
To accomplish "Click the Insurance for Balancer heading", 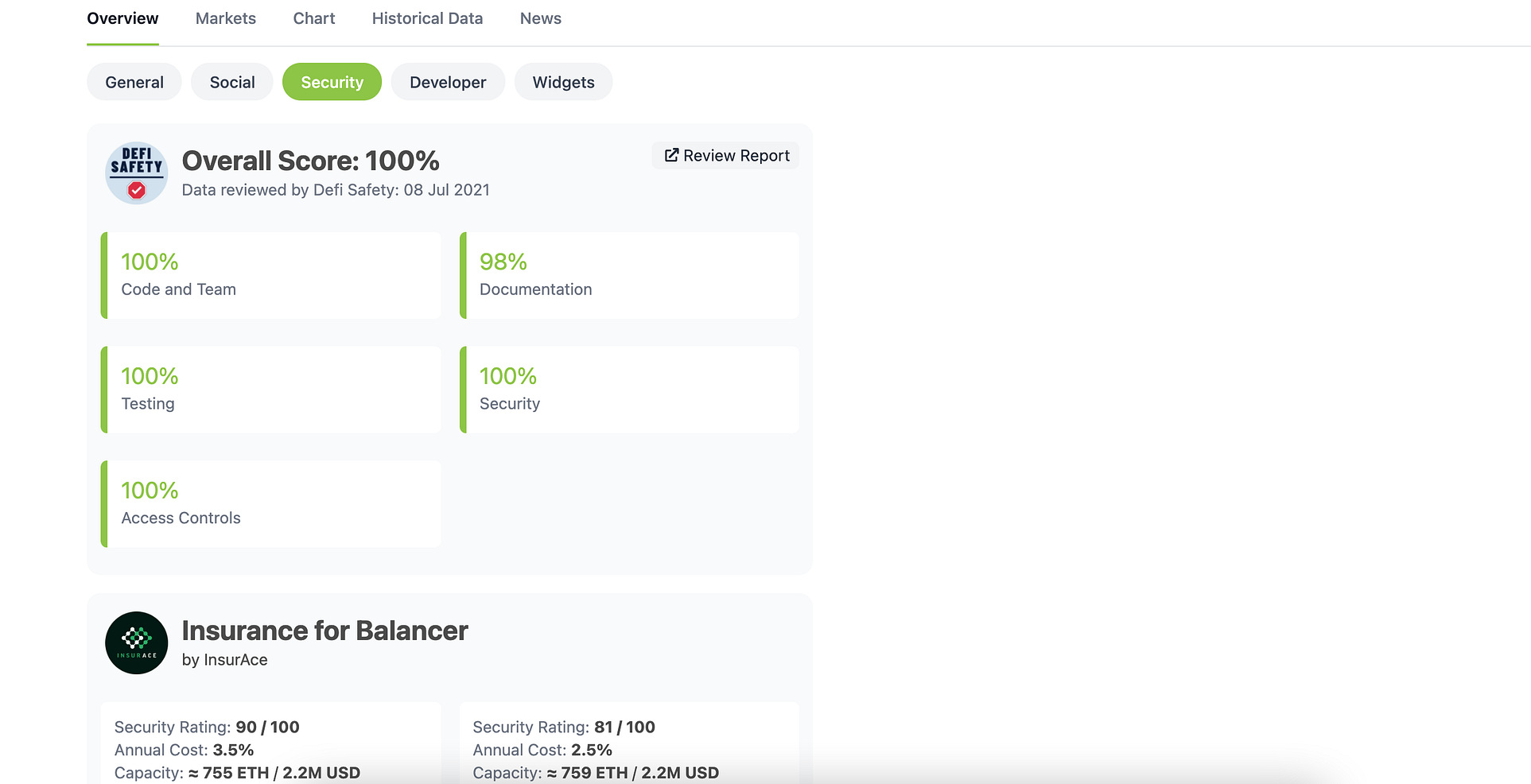I will coord(324,631).
